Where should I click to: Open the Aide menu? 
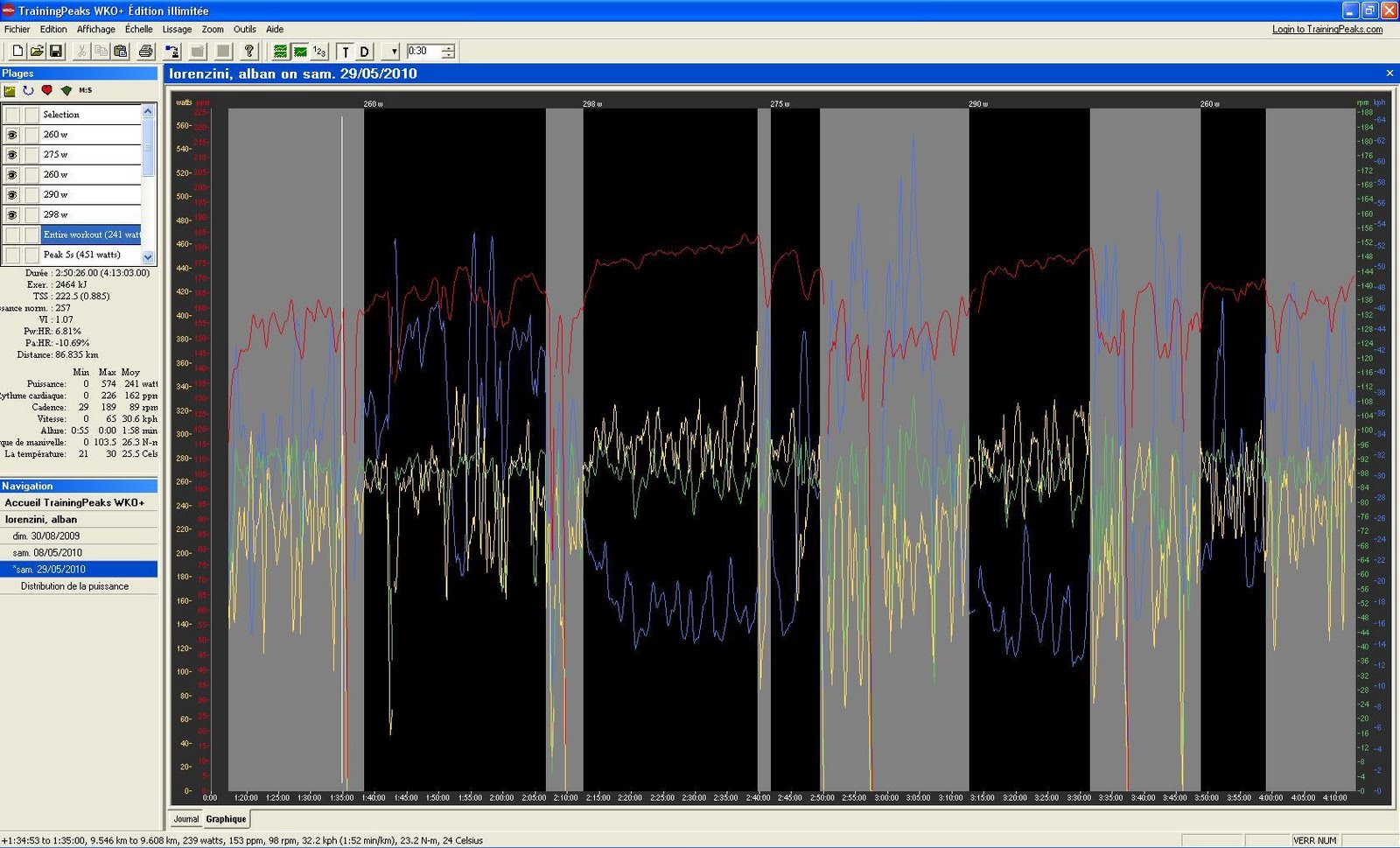[275, 29]
